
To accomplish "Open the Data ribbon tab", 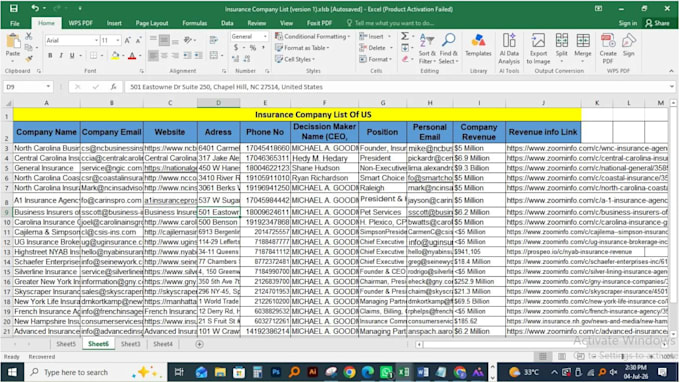I will [x=227, y=23].
